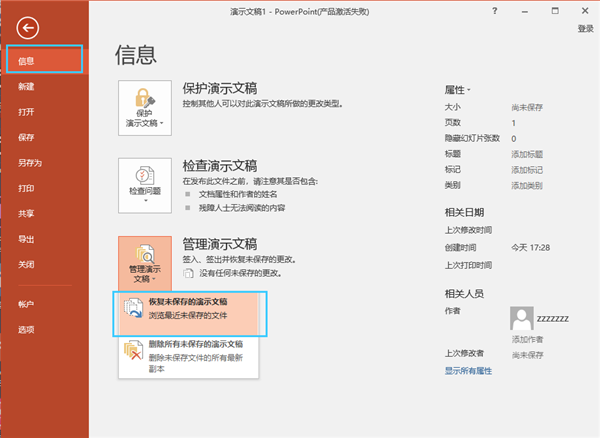600x438 pixels.
Task: Open the help question mark
Action: click(495, 11)
